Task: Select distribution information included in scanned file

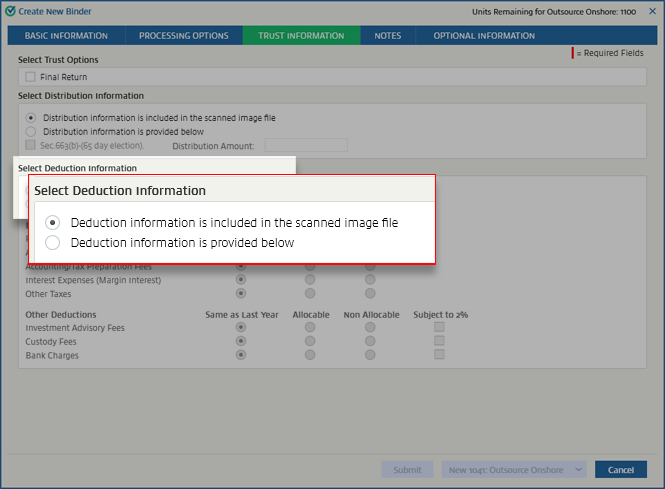Action: (31, 117)
